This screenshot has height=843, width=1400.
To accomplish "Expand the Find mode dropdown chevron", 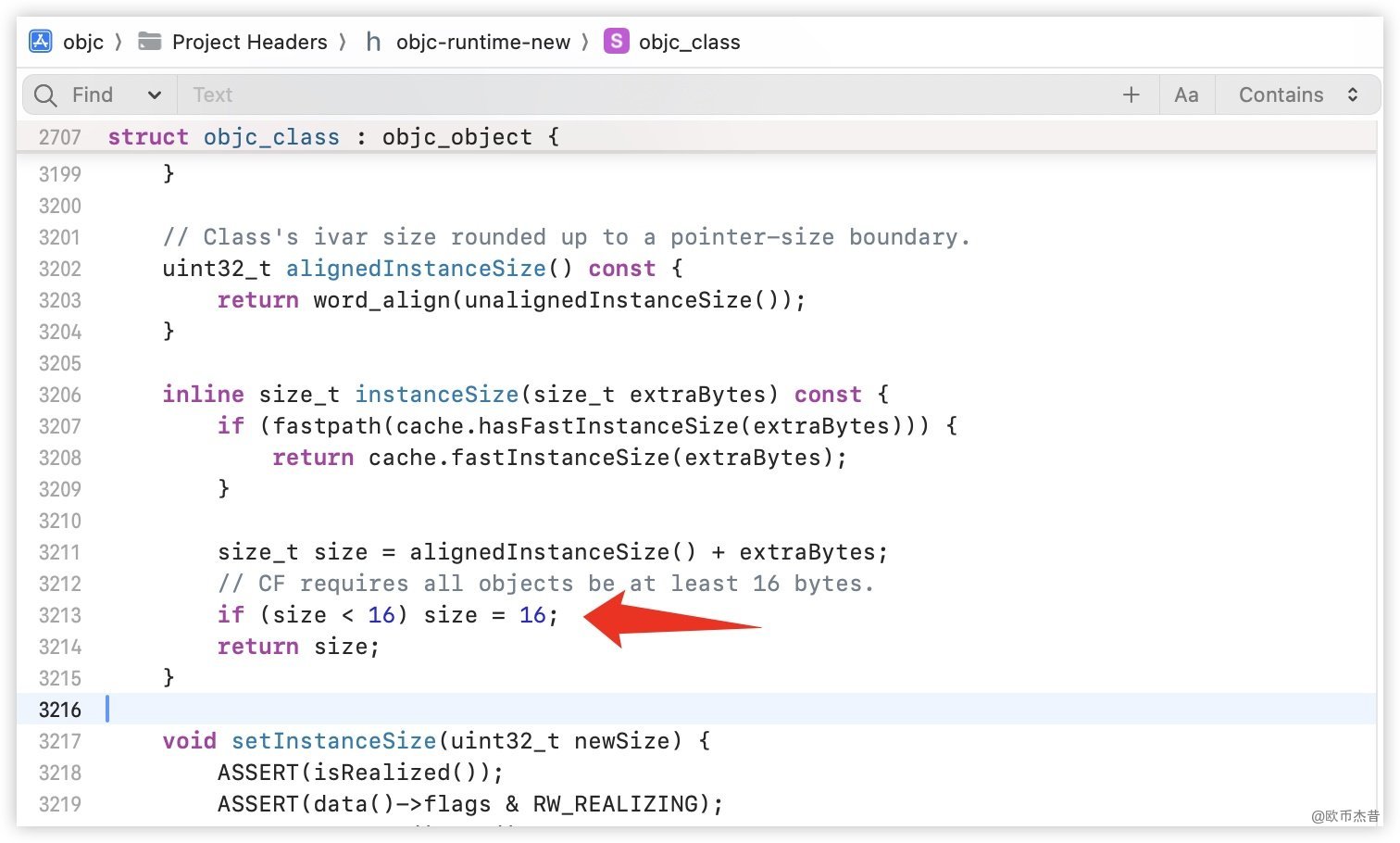I will pos(155,95).
